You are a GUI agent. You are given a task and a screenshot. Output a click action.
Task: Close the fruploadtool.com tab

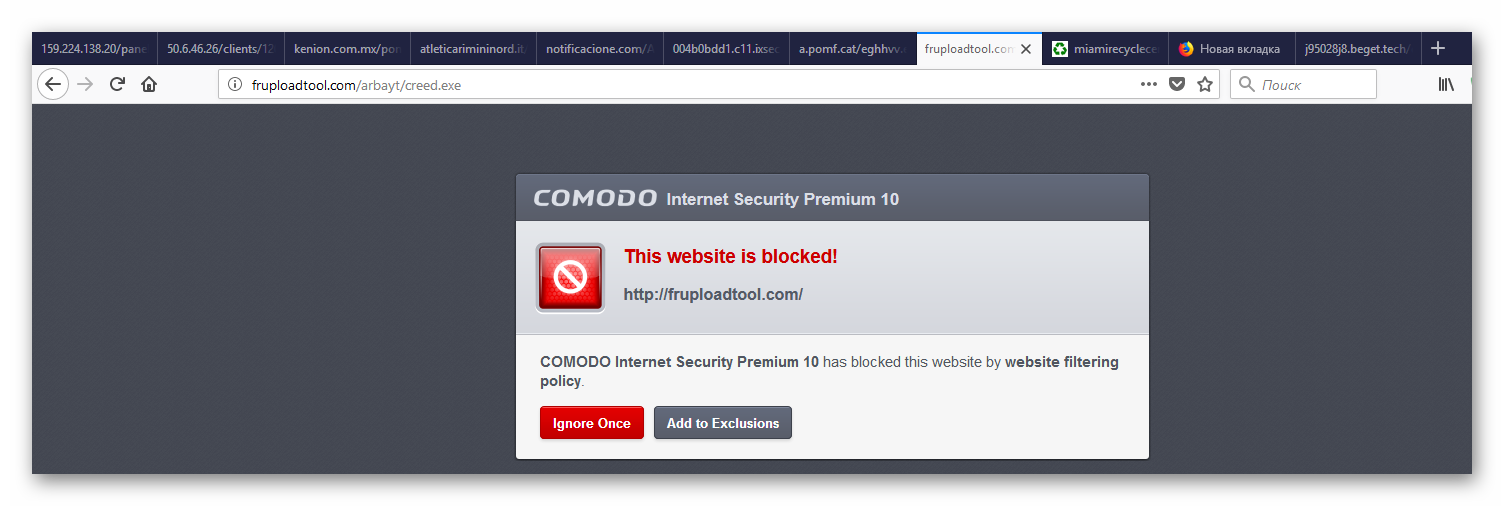(1025, 49)
